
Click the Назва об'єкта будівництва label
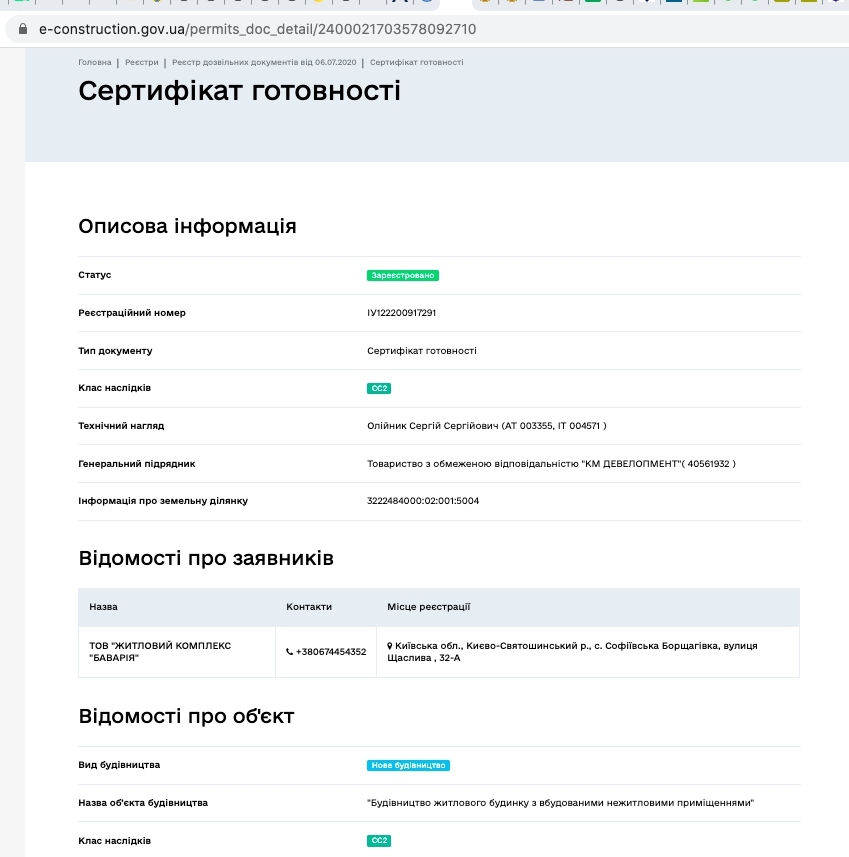pos(143,803)
